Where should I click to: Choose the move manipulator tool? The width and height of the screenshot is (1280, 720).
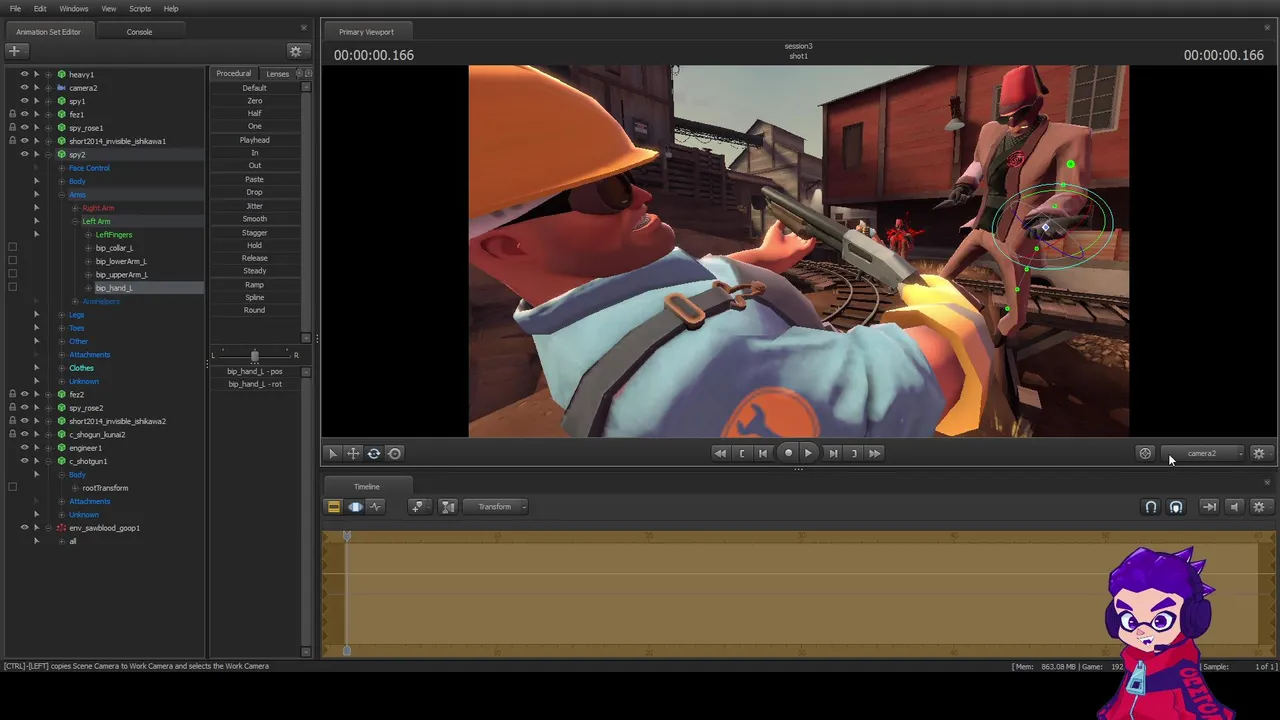click(353, 453)
